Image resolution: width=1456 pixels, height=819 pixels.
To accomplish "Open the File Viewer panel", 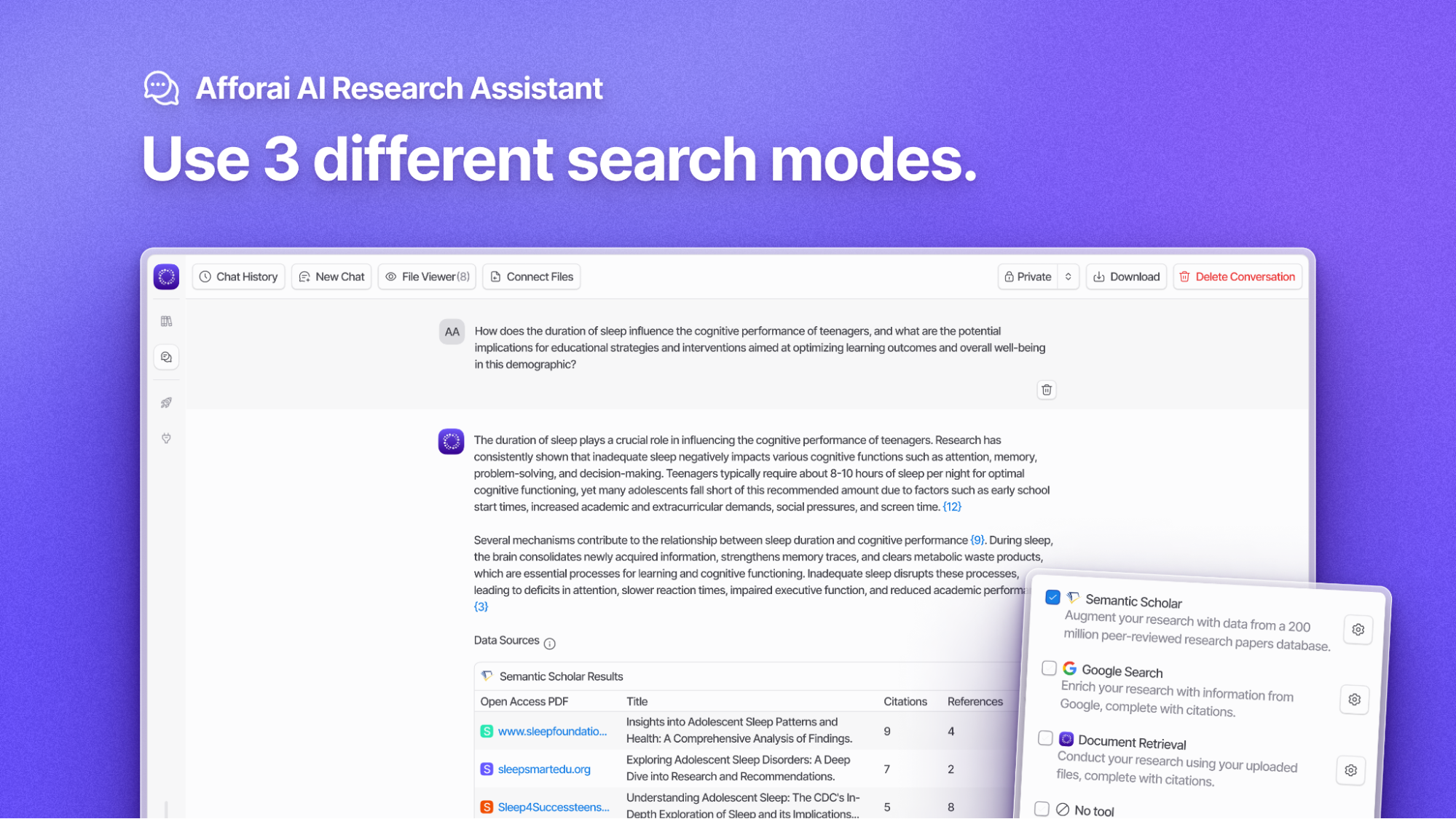I will [426, 276].
